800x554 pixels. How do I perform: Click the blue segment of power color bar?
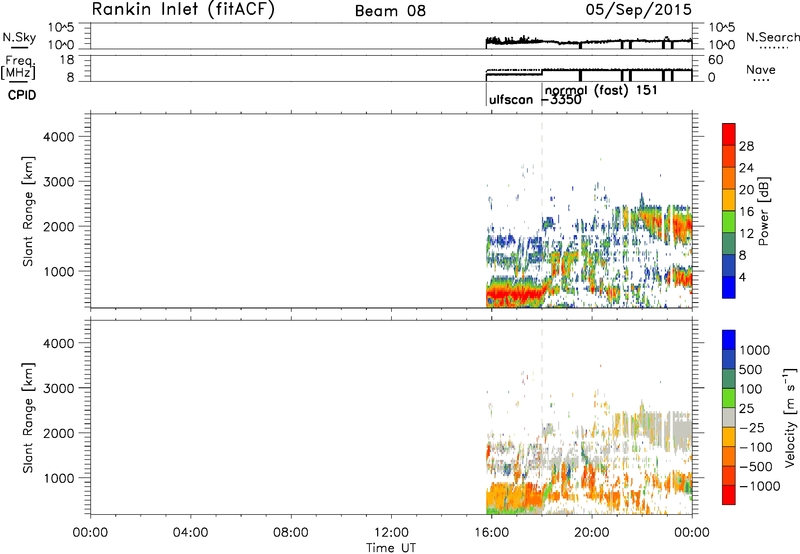(x=729, y=287)
